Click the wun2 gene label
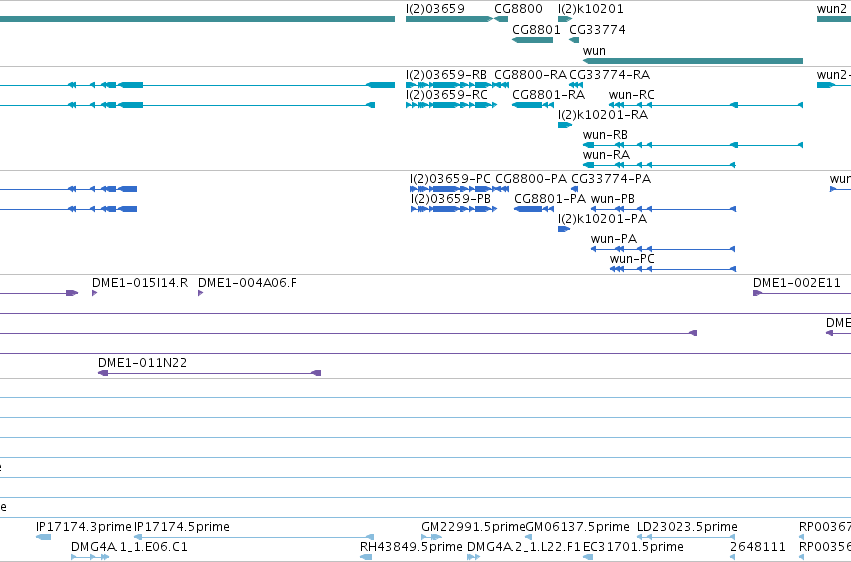This screenshot has width=851, height=562. click(x=831, y=9)
